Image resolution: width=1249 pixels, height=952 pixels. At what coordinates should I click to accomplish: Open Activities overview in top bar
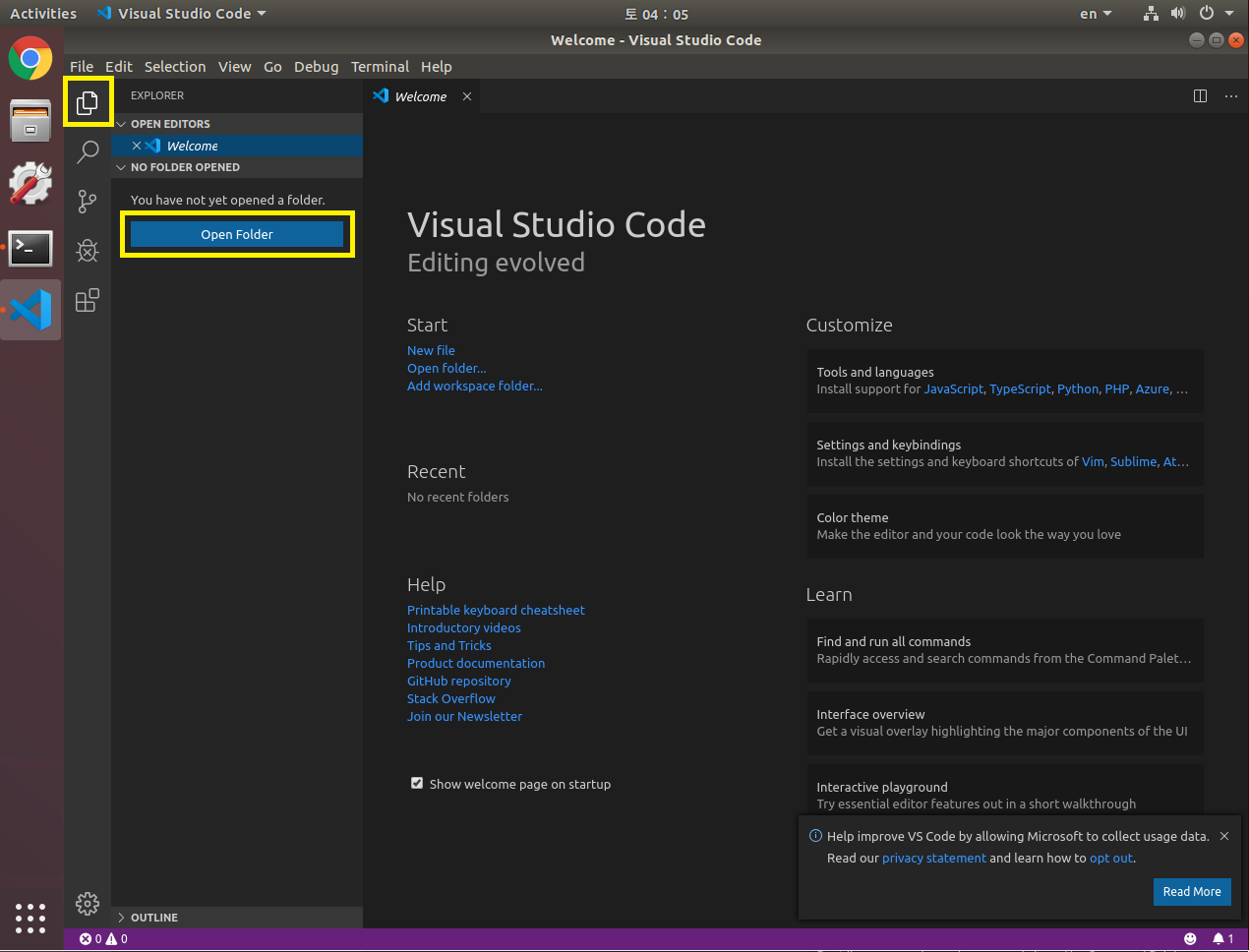[43, 14]
